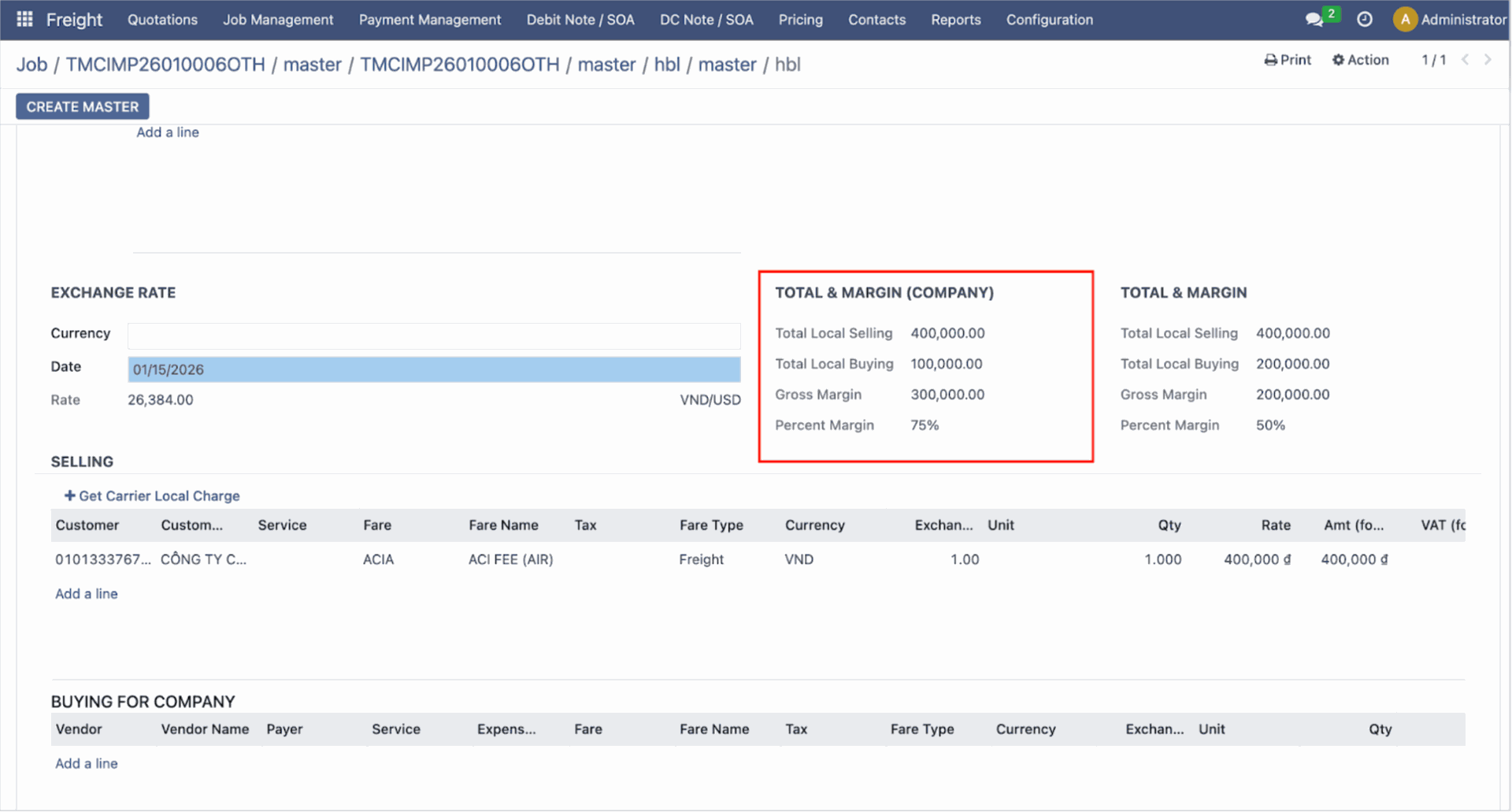
Task: Click the Exchange Rate Currency field
Action: coord(433,336)
